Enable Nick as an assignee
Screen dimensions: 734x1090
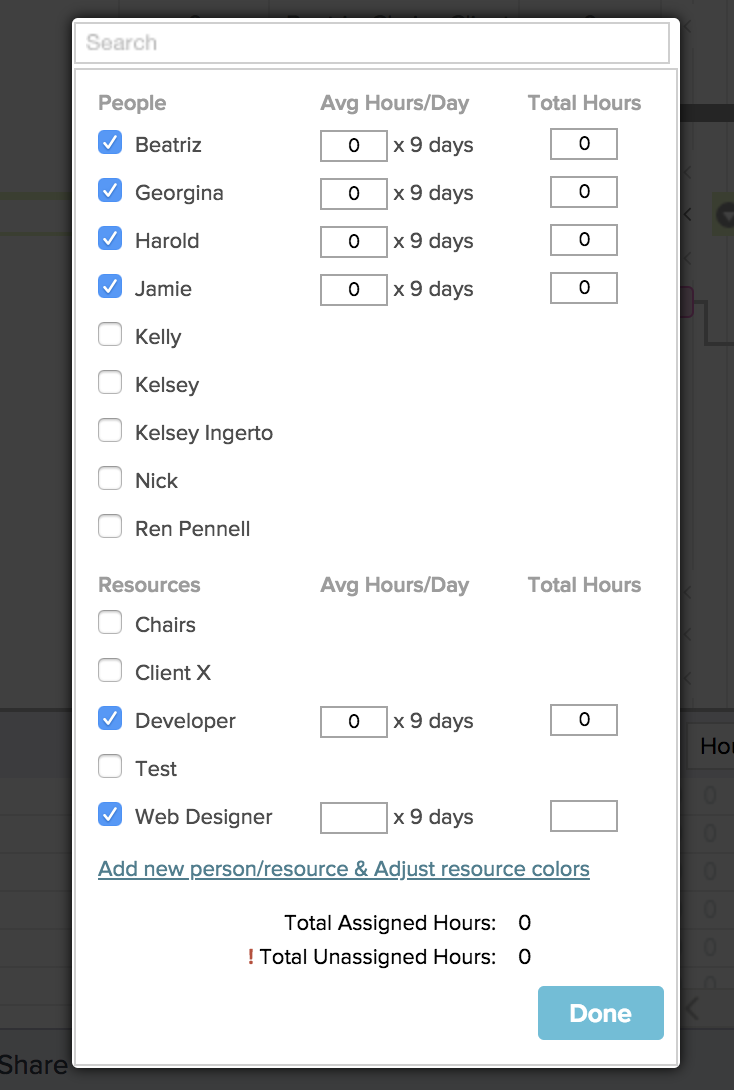(110, 478)
